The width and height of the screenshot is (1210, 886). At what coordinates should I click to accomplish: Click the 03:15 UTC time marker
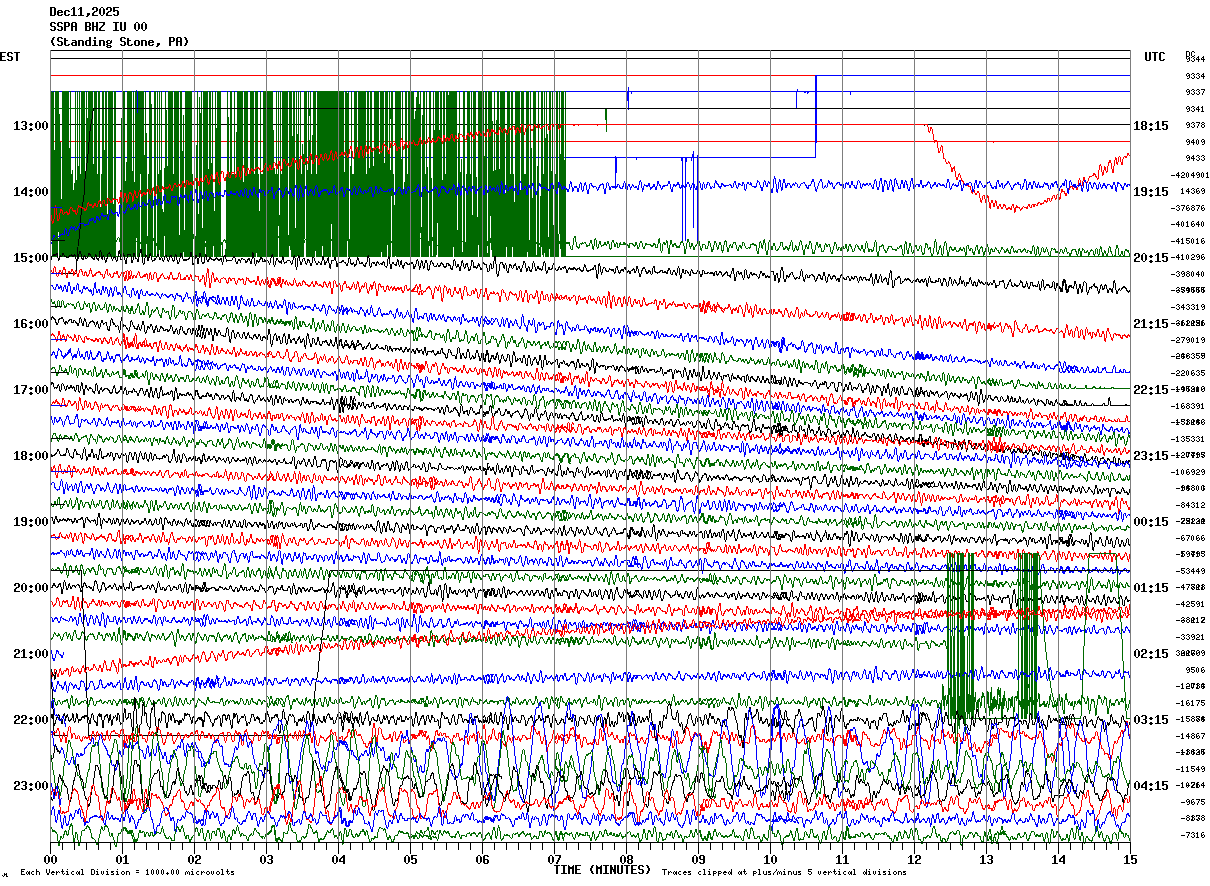(x=1151, y=720)
